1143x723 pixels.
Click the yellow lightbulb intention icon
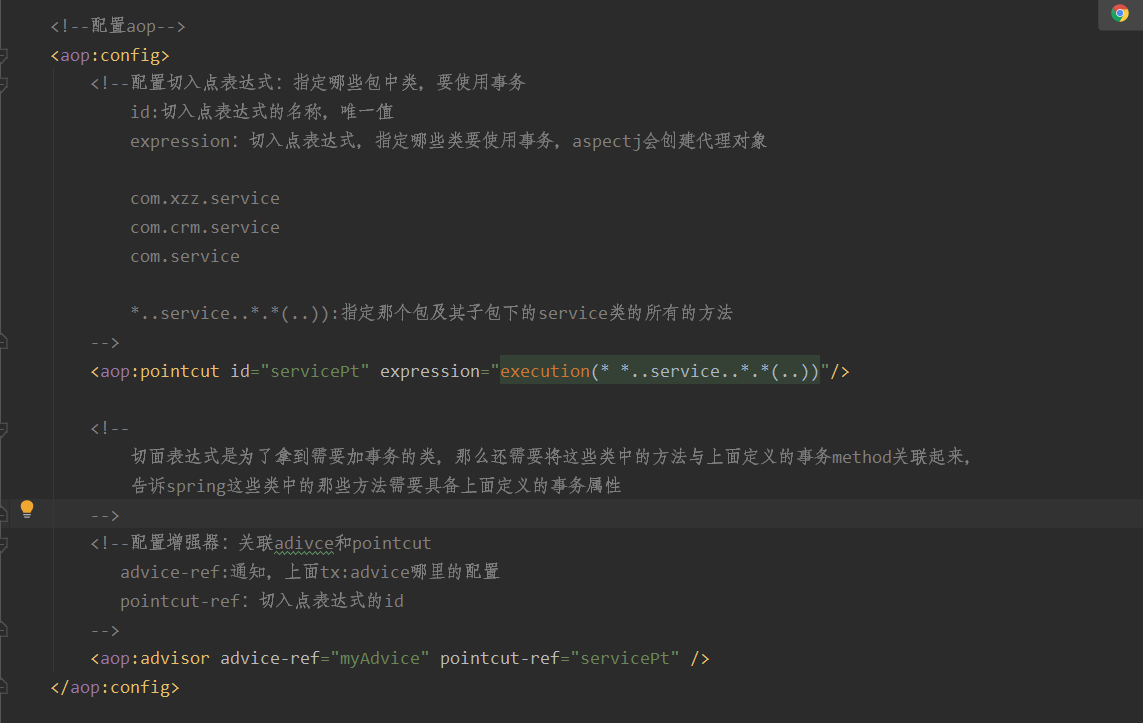(x=27, y=509)
